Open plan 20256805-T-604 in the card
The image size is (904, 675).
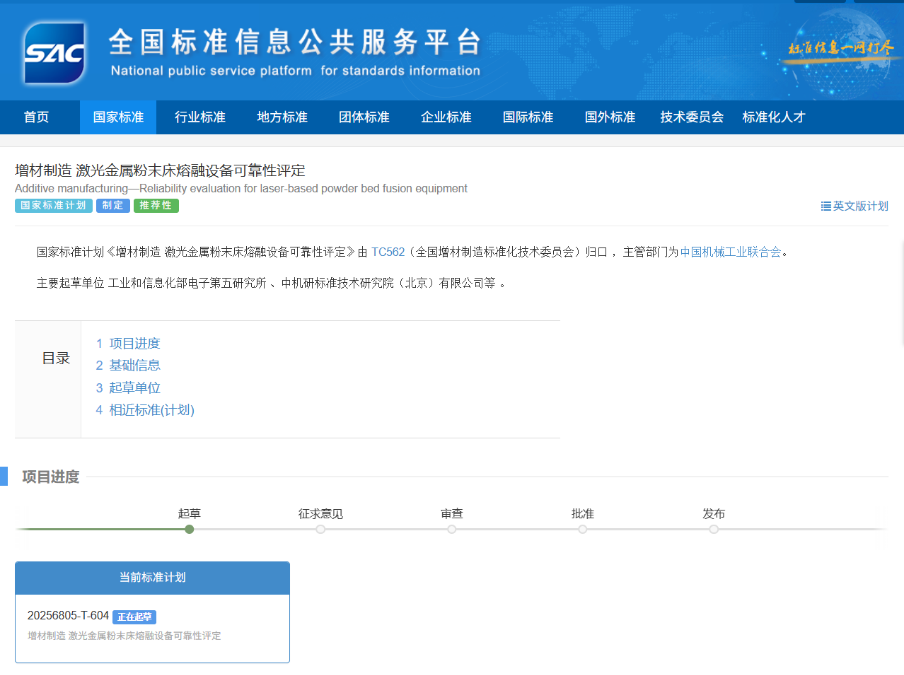[68, 616]
